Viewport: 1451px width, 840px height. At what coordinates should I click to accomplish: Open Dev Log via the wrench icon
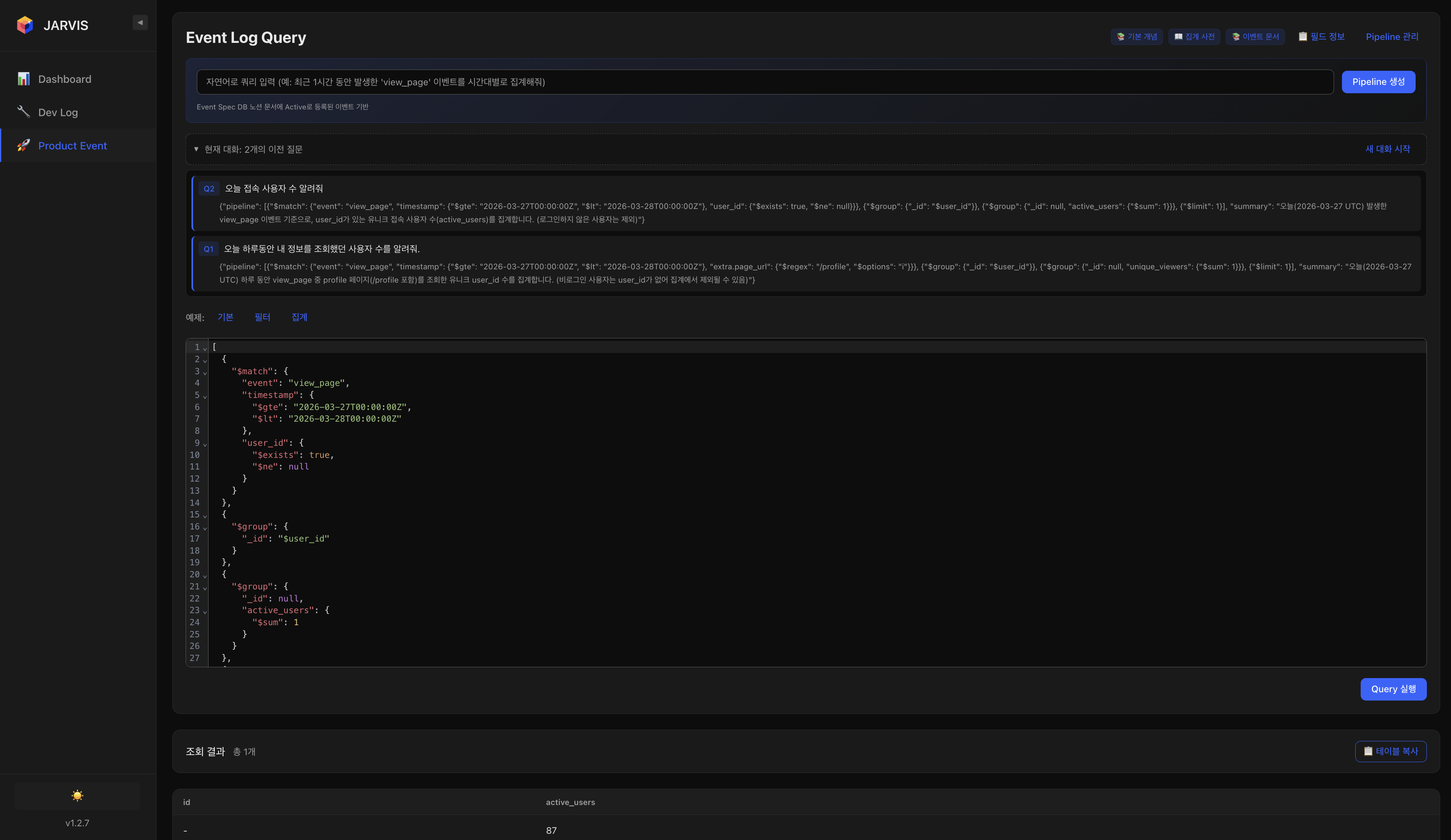click(24, 112)
